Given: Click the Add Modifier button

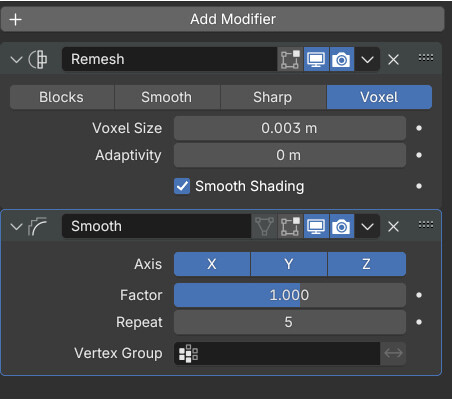Looking at the screenshot, I should [222, 19].
